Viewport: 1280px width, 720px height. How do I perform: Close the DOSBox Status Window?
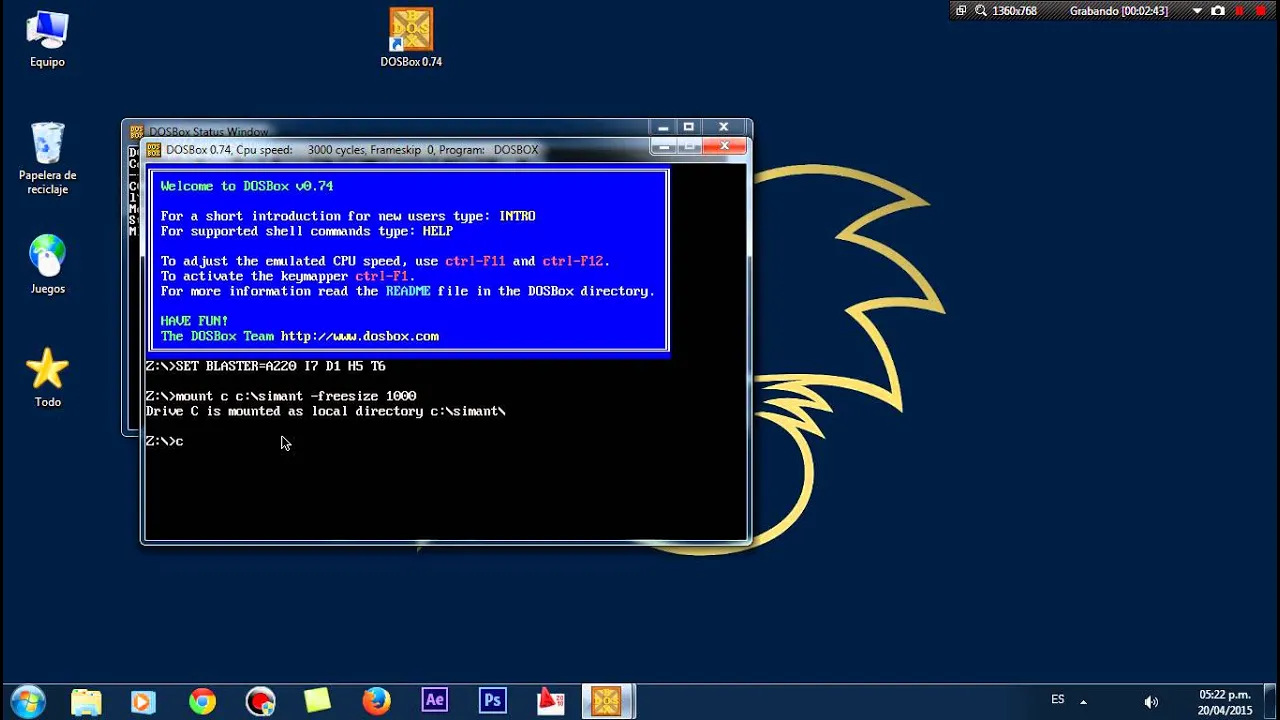(724, 127)
